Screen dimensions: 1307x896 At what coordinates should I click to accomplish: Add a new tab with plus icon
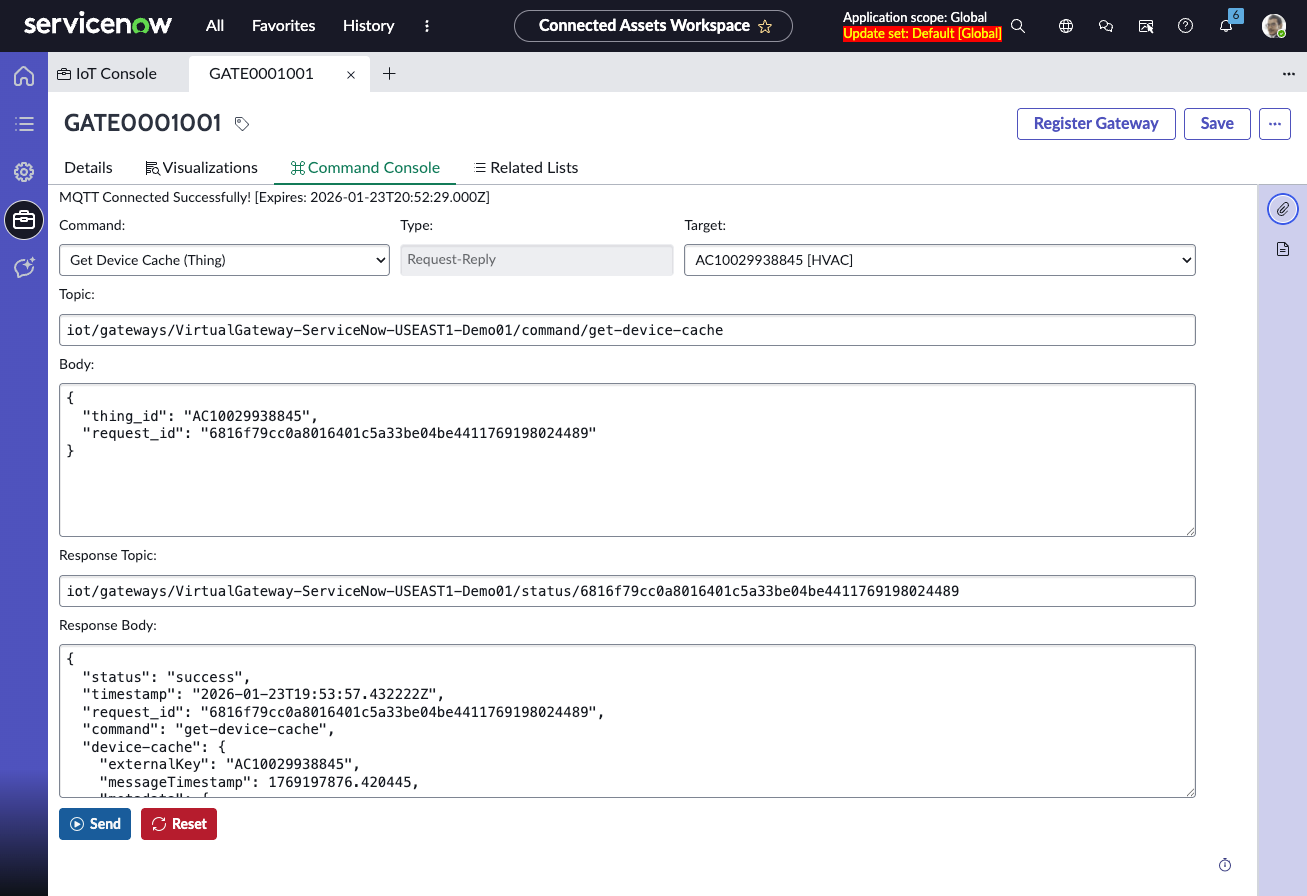click(390, 74)
